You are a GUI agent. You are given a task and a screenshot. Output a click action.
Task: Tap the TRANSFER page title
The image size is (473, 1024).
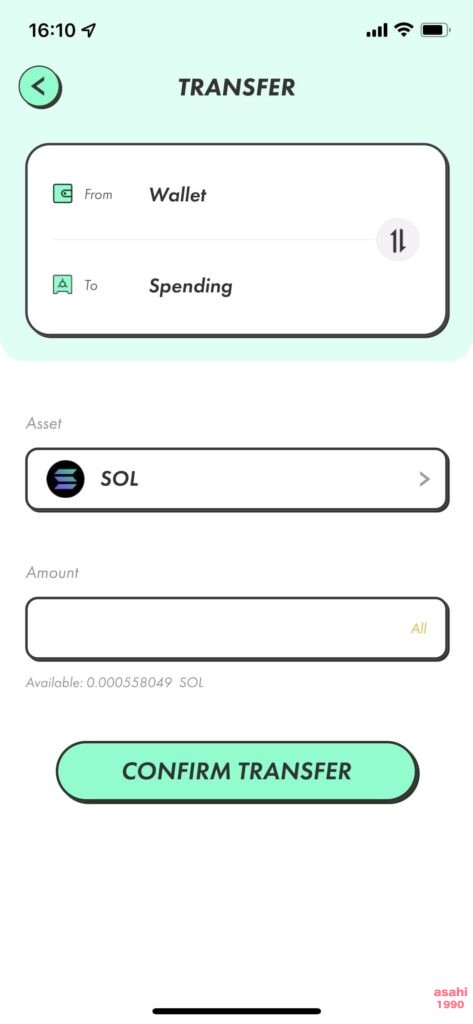(x=236, y=87)
